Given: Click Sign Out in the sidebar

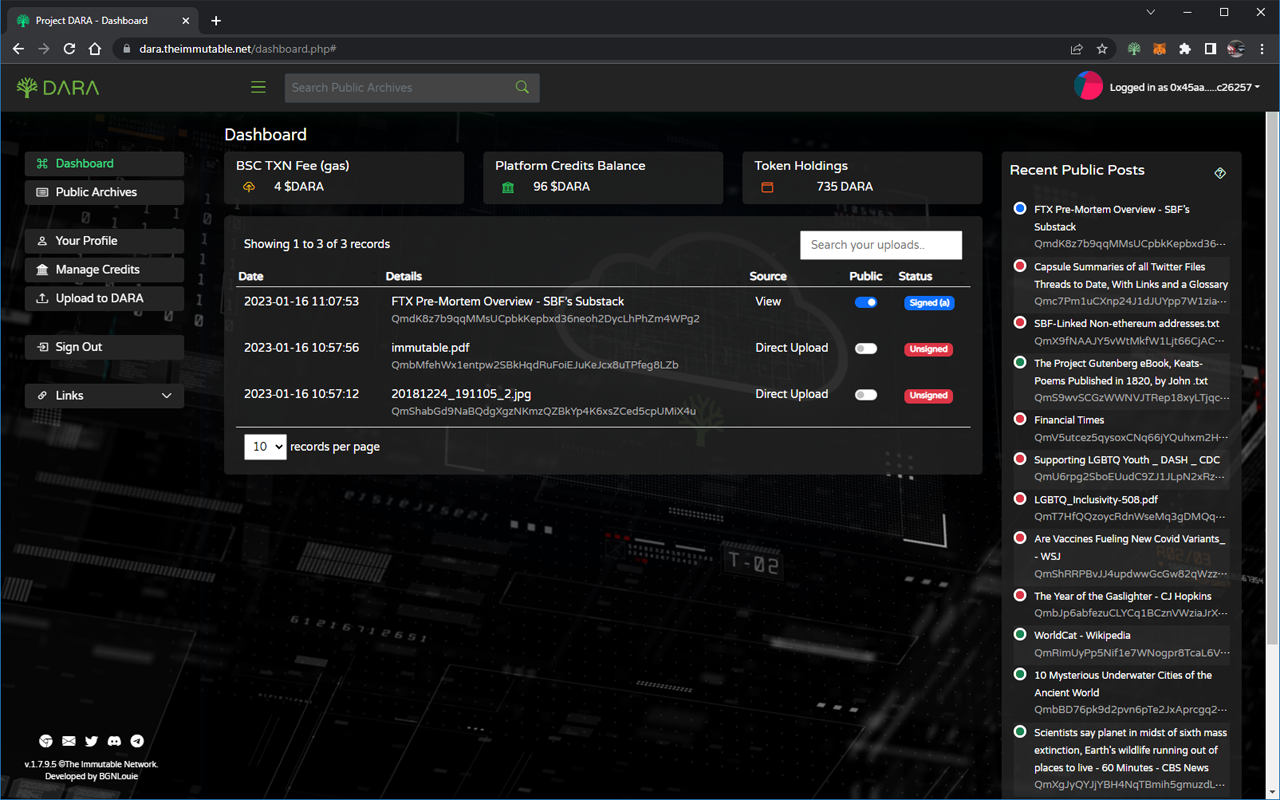Looking at the screenshot, I should pyautogui.click(x=104, y=347).
